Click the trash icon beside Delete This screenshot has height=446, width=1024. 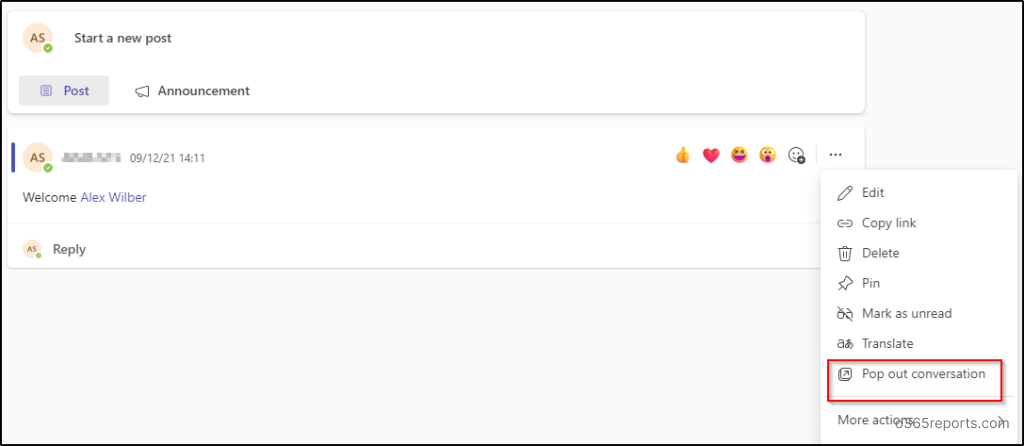[845, 253]
